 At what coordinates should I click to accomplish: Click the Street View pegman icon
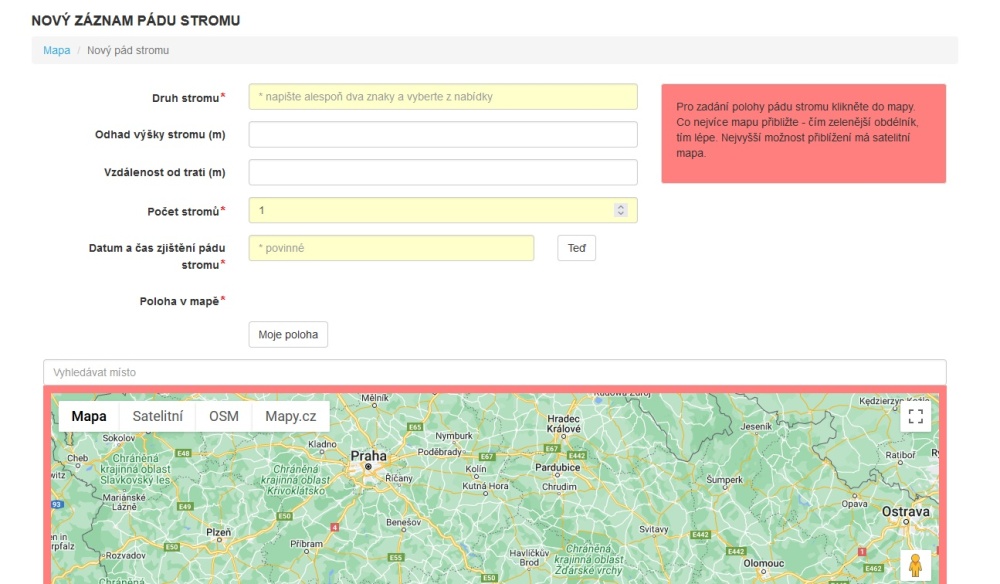click(x=915, y=566)
